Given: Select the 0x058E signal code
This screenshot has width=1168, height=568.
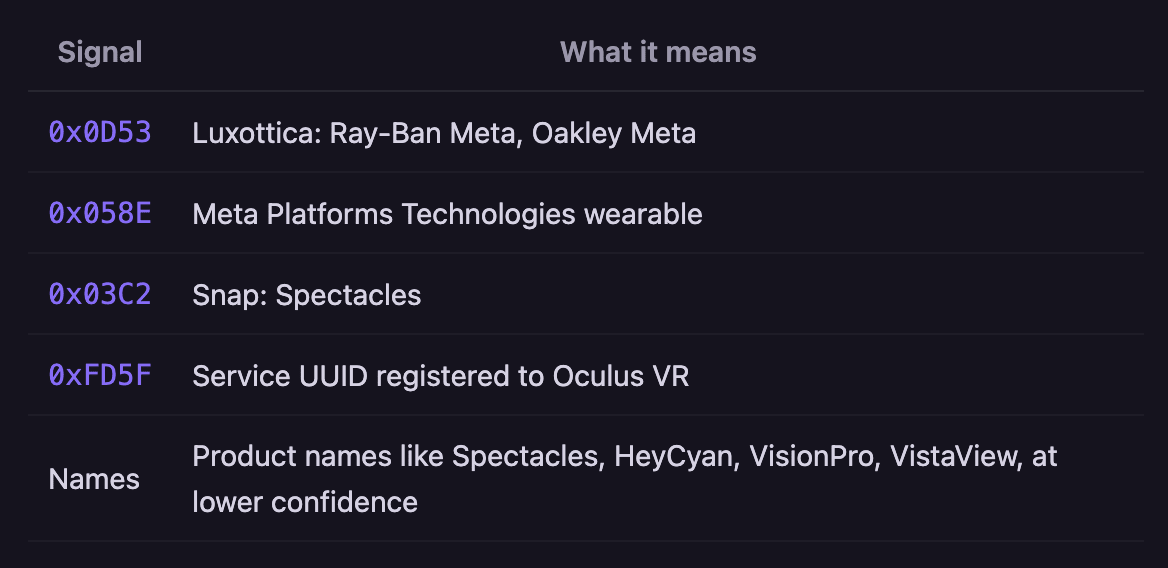Looking at the screenshot, I should pyautogui.click(x=100, y=214).
